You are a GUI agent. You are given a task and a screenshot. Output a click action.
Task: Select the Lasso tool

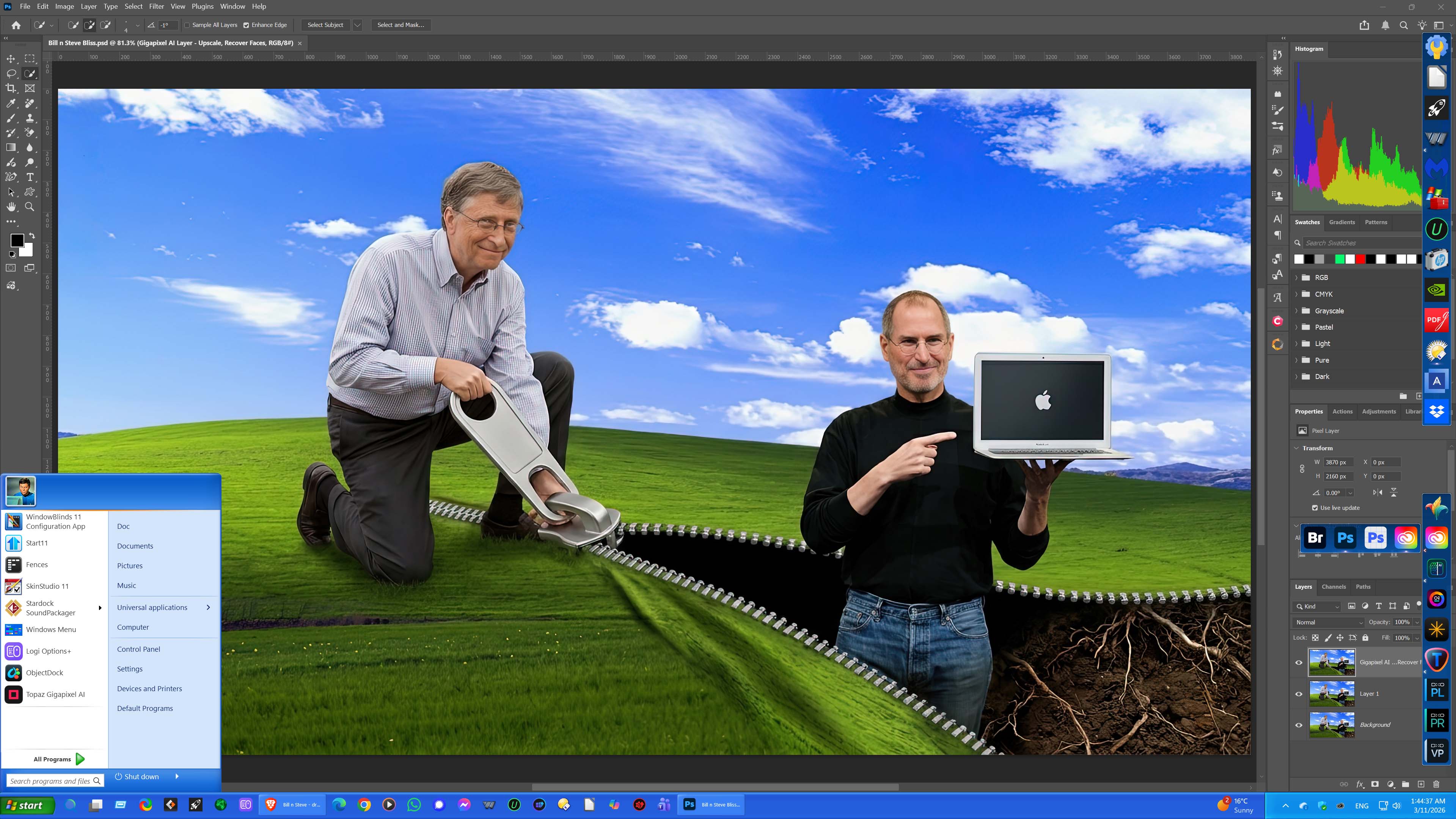click(11, 74)
